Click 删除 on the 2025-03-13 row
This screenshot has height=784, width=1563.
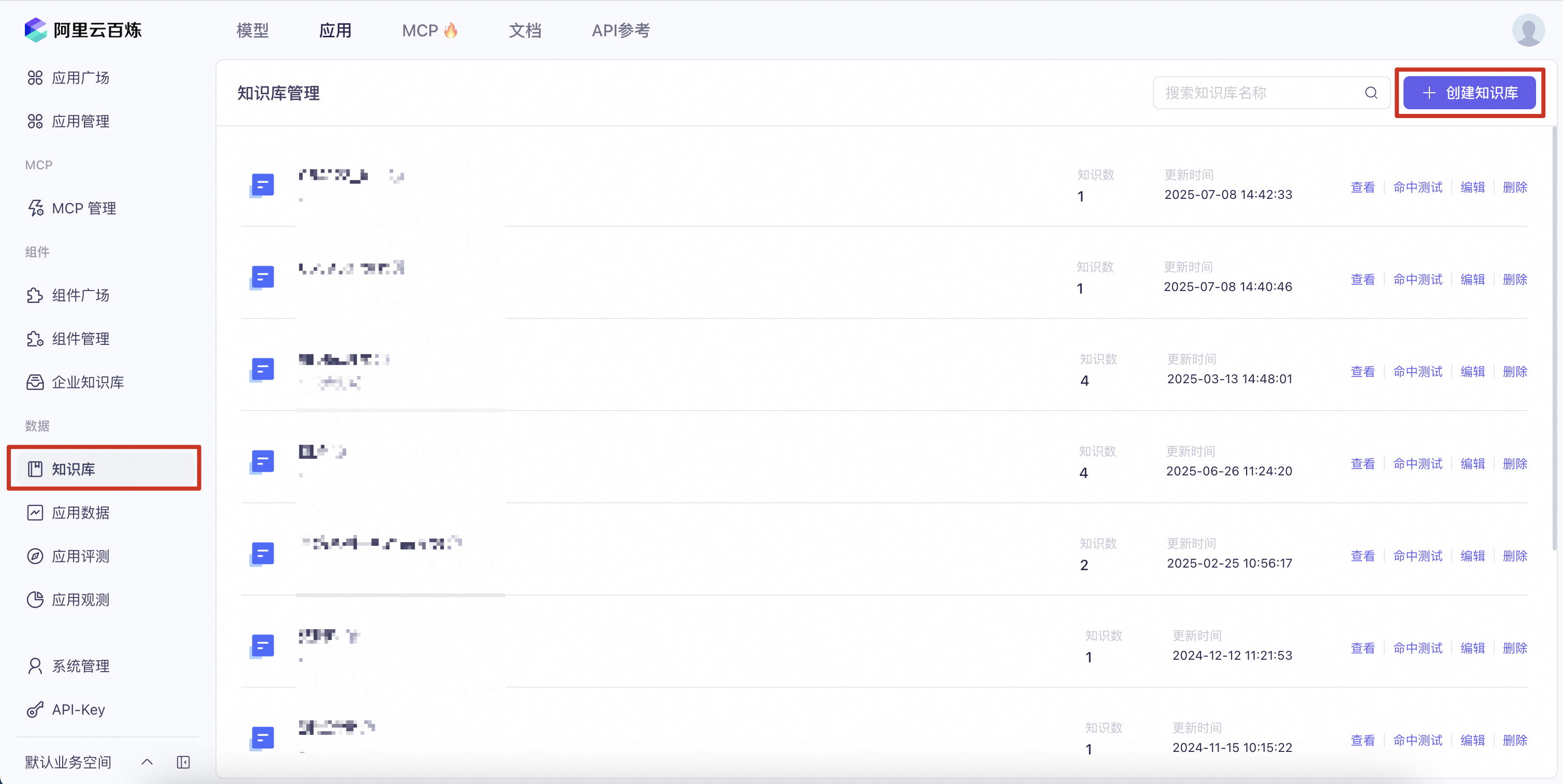click(x=1514, y=372)
